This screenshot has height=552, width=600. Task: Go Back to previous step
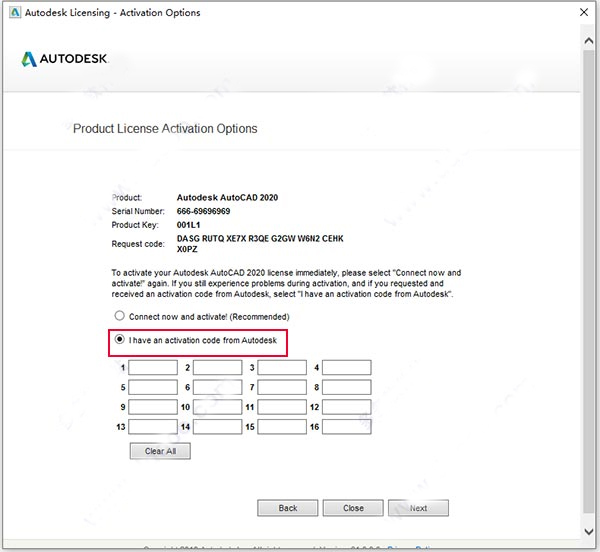(x=288, y=508)
